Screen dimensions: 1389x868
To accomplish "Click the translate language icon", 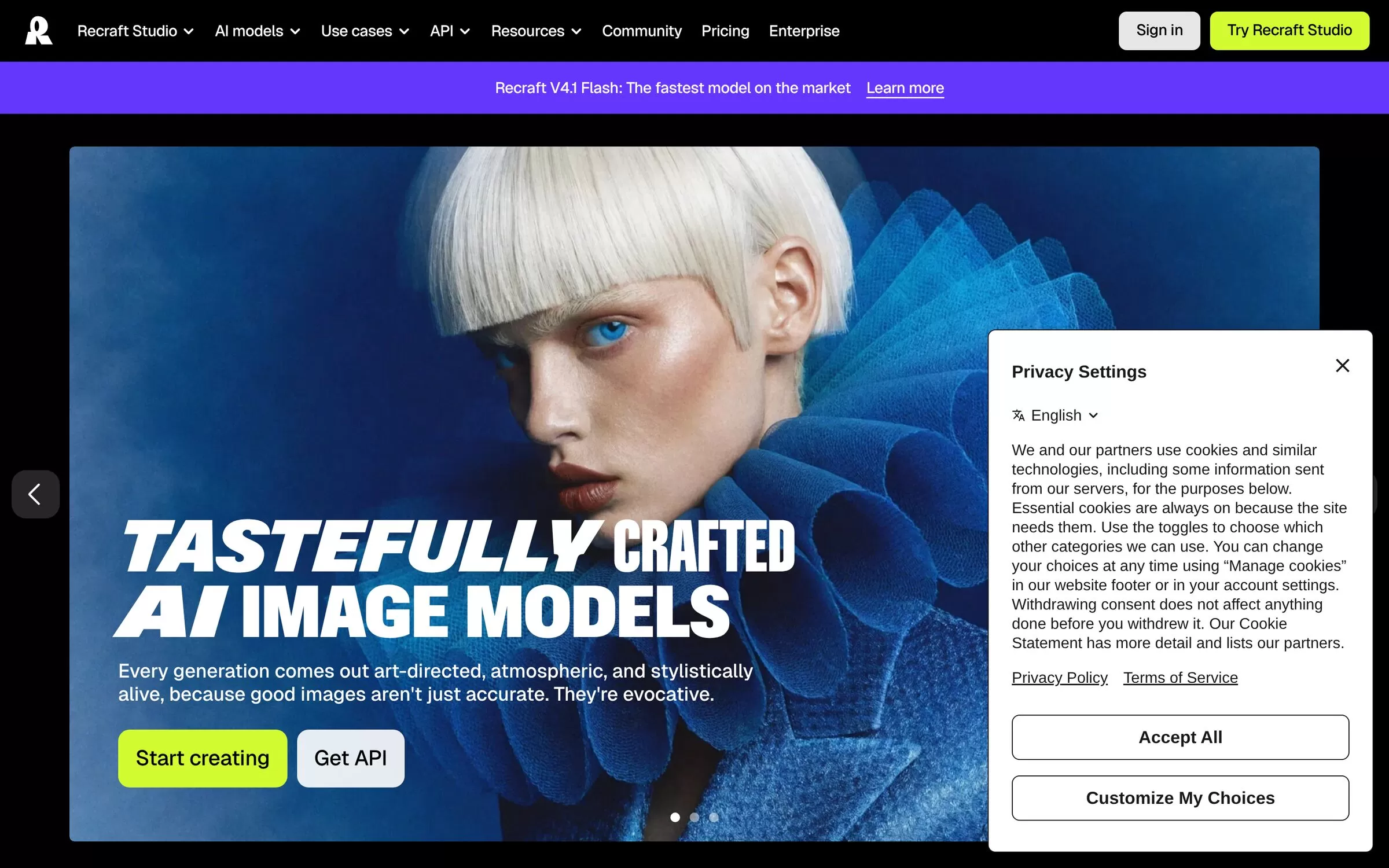I will tap(1018, 415).
